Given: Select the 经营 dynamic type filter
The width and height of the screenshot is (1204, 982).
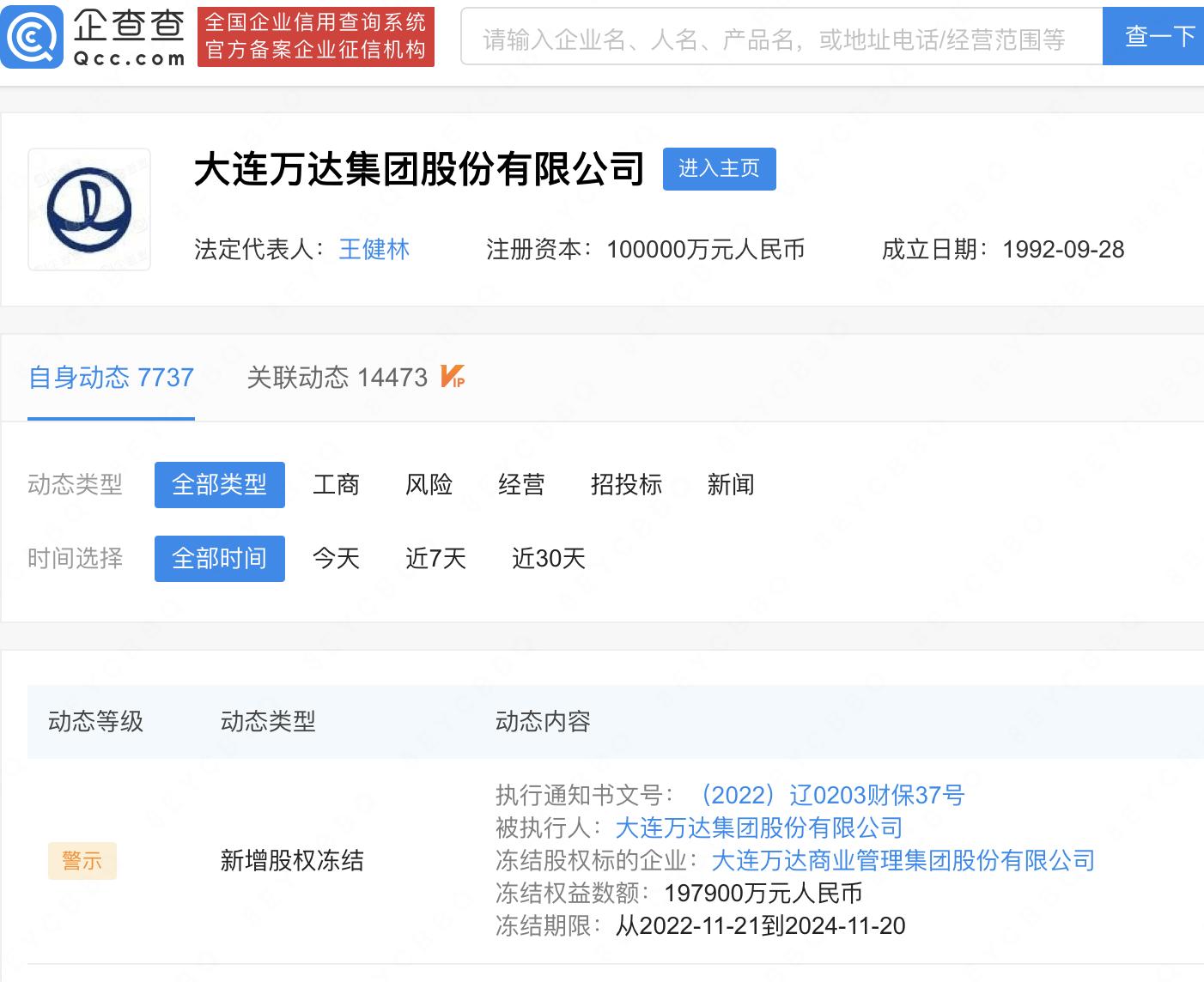Looking at the screenshot, I should 521,485.
